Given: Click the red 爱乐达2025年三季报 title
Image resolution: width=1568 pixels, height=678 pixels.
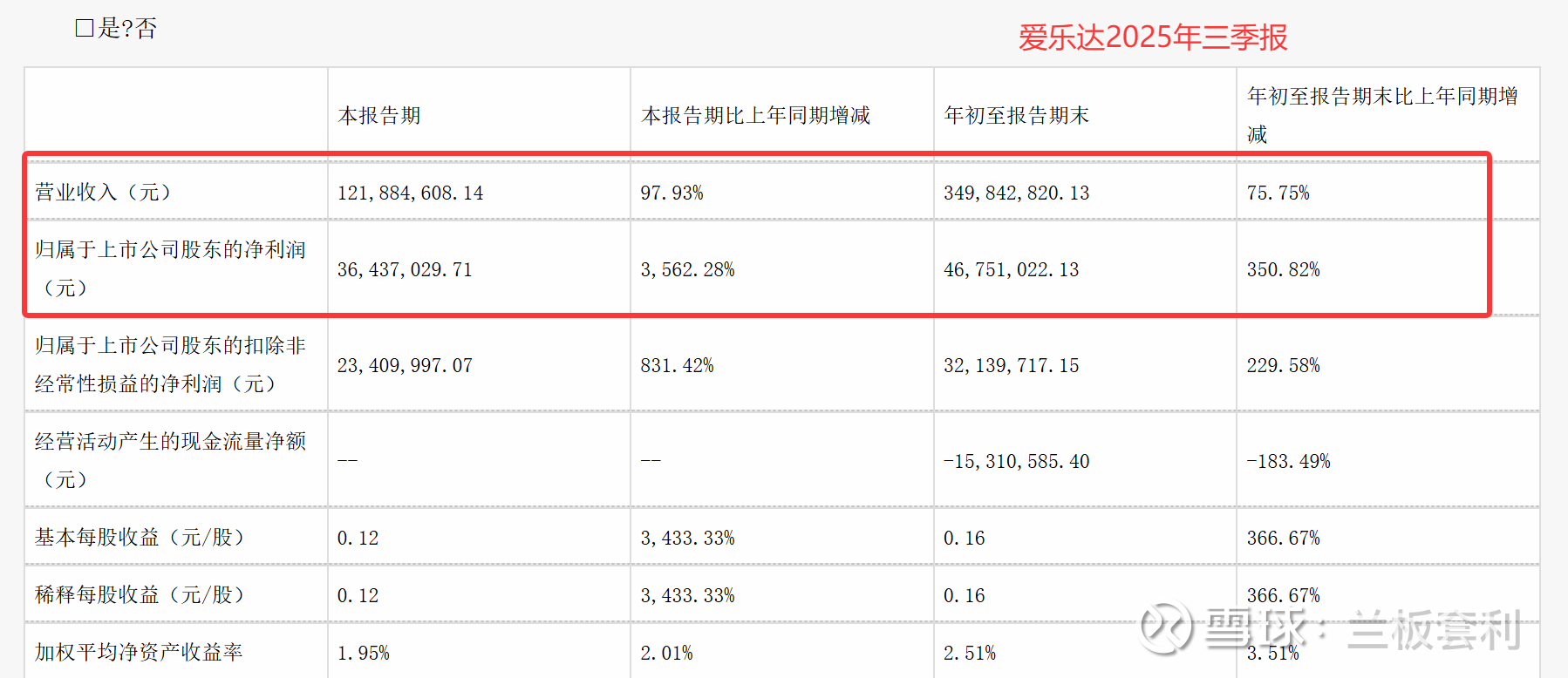Looking at the screenshot, I should click(1152, 37).
